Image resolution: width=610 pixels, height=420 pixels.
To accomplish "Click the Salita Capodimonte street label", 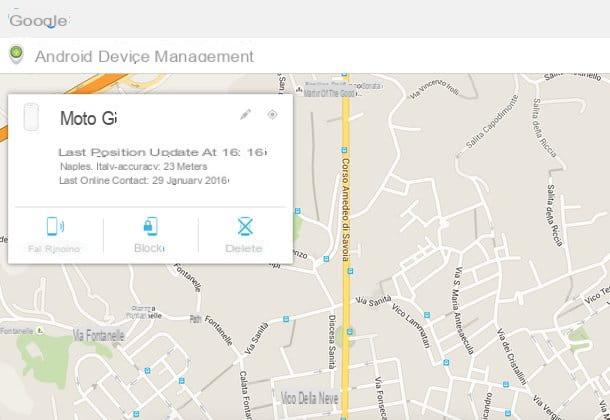I will (x=492, y=121).
